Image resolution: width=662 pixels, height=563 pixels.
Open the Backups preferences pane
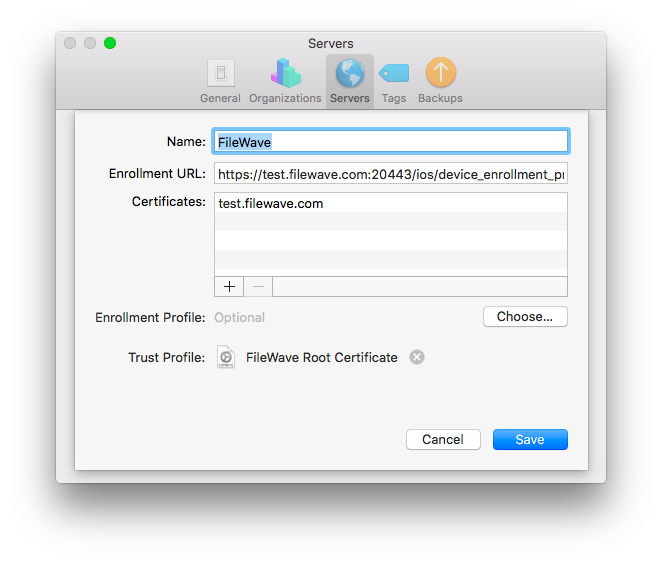440,81
